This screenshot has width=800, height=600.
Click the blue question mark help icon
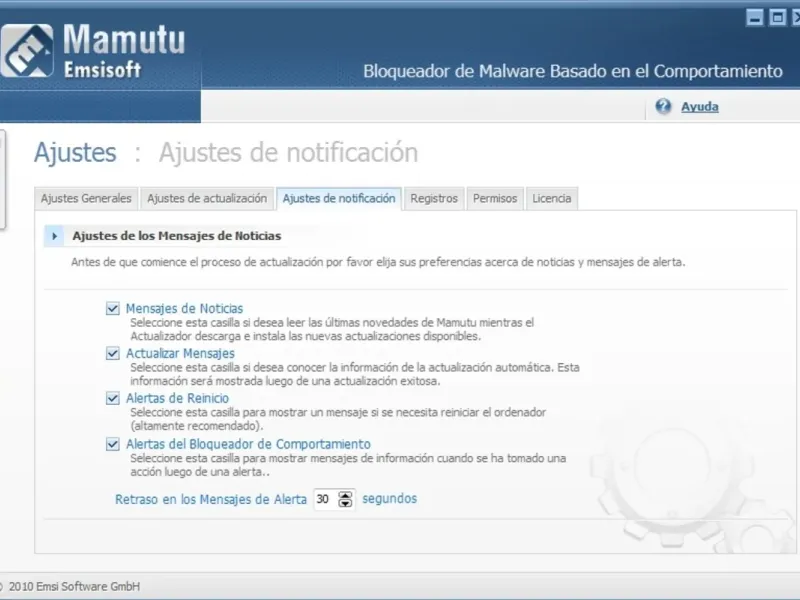663,106
